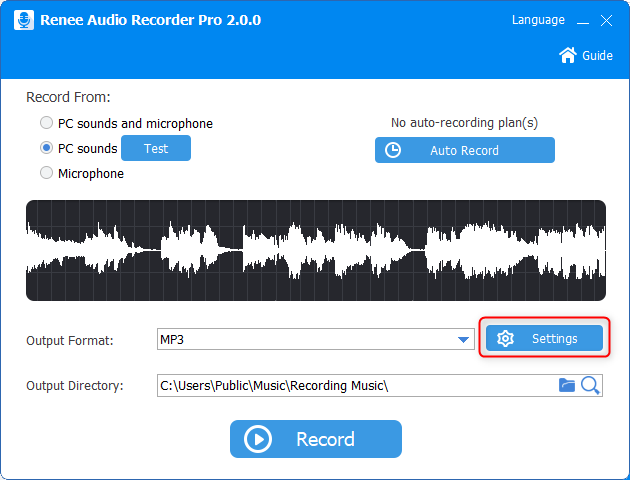The height and width of the screenshot is (480, 630).
Task: Click the Renee Audio Recorder microphone logo
Action: (x=23, y=20)
